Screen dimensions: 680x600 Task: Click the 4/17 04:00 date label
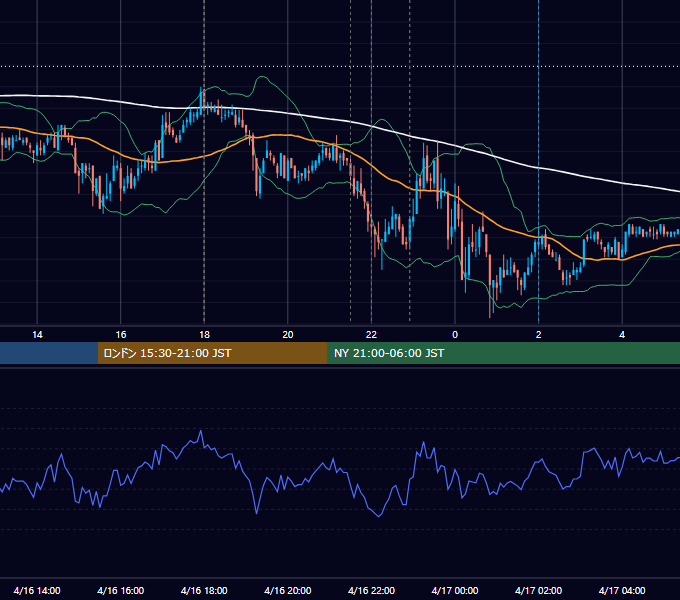(622, 590)
